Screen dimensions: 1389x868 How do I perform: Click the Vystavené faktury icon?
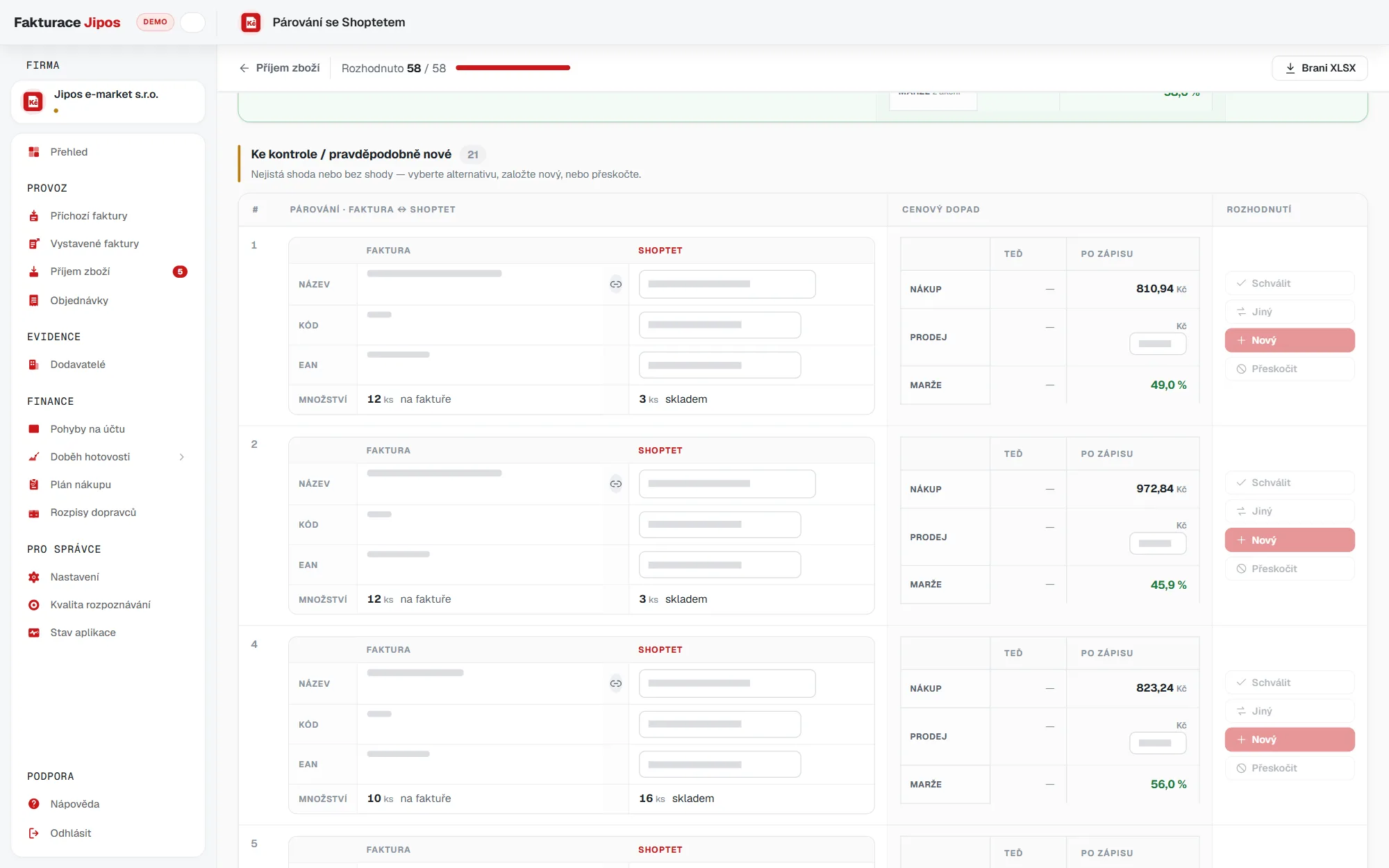click(33, 244)
